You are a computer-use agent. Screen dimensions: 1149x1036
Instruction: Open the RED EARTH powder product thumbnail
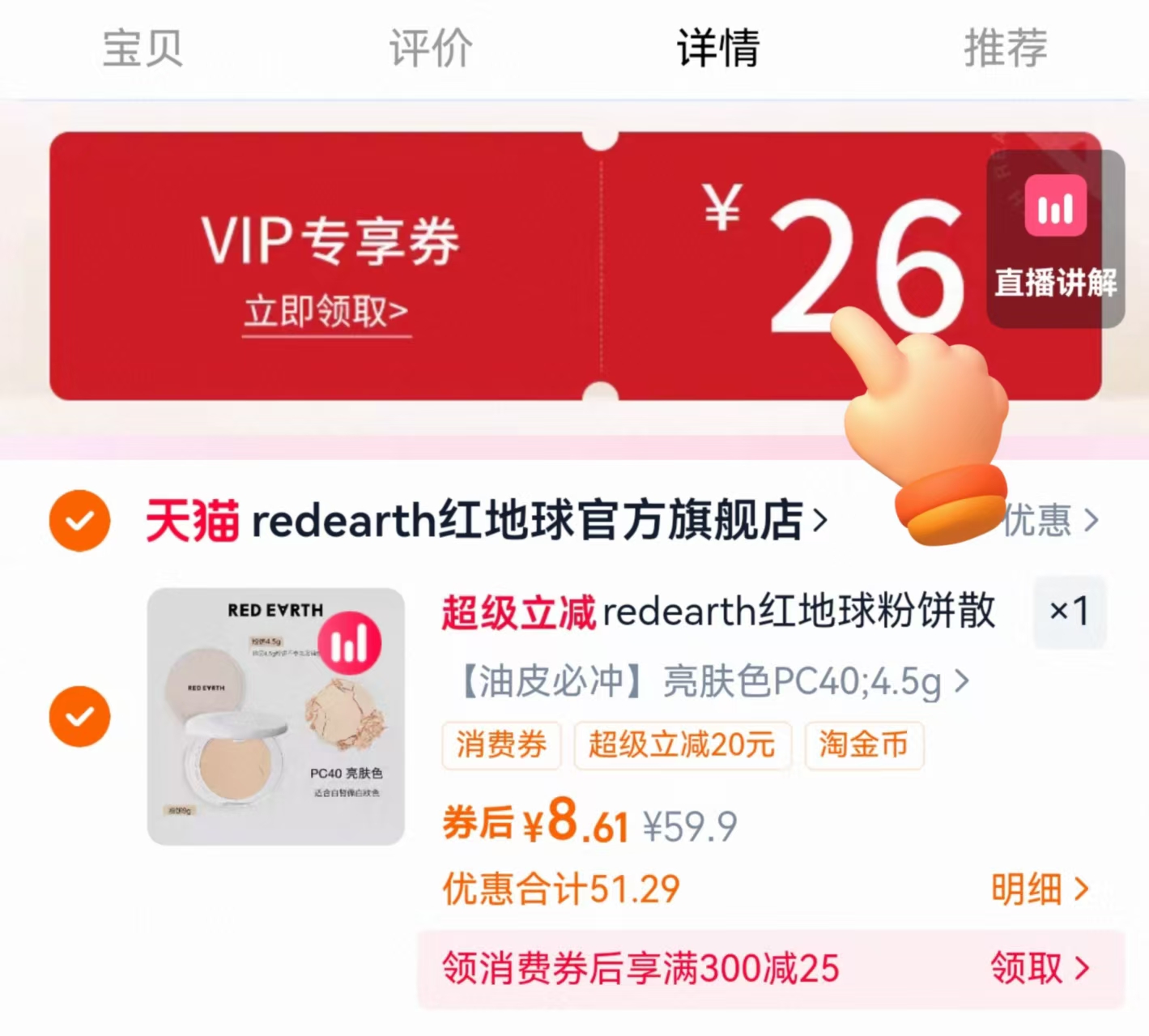tap(276, 717)
